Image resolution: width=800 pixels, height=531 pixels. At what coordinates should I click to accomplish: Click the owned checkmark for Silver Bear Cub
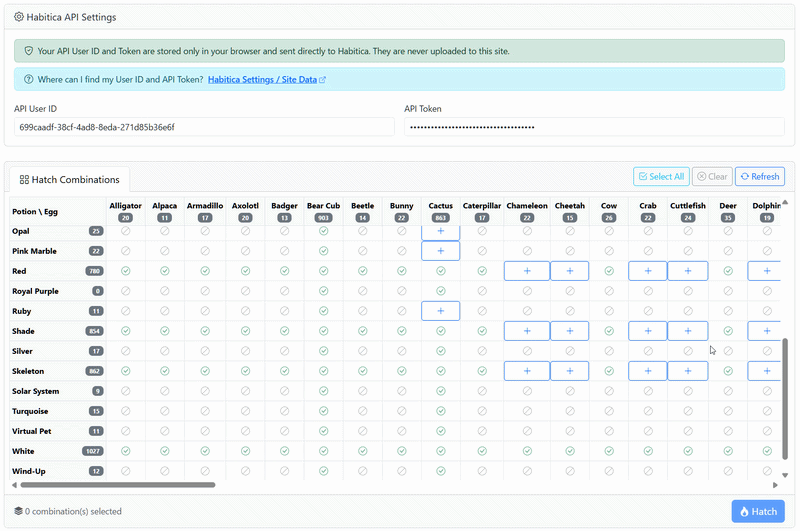323,351
